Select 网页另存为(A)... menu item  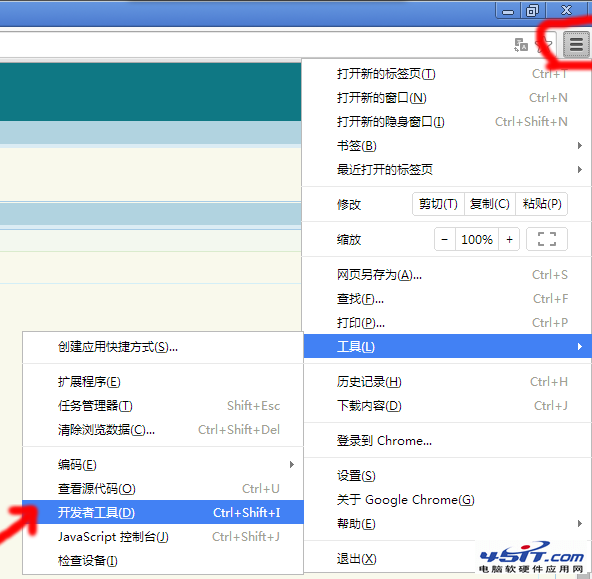coord(447,275)
